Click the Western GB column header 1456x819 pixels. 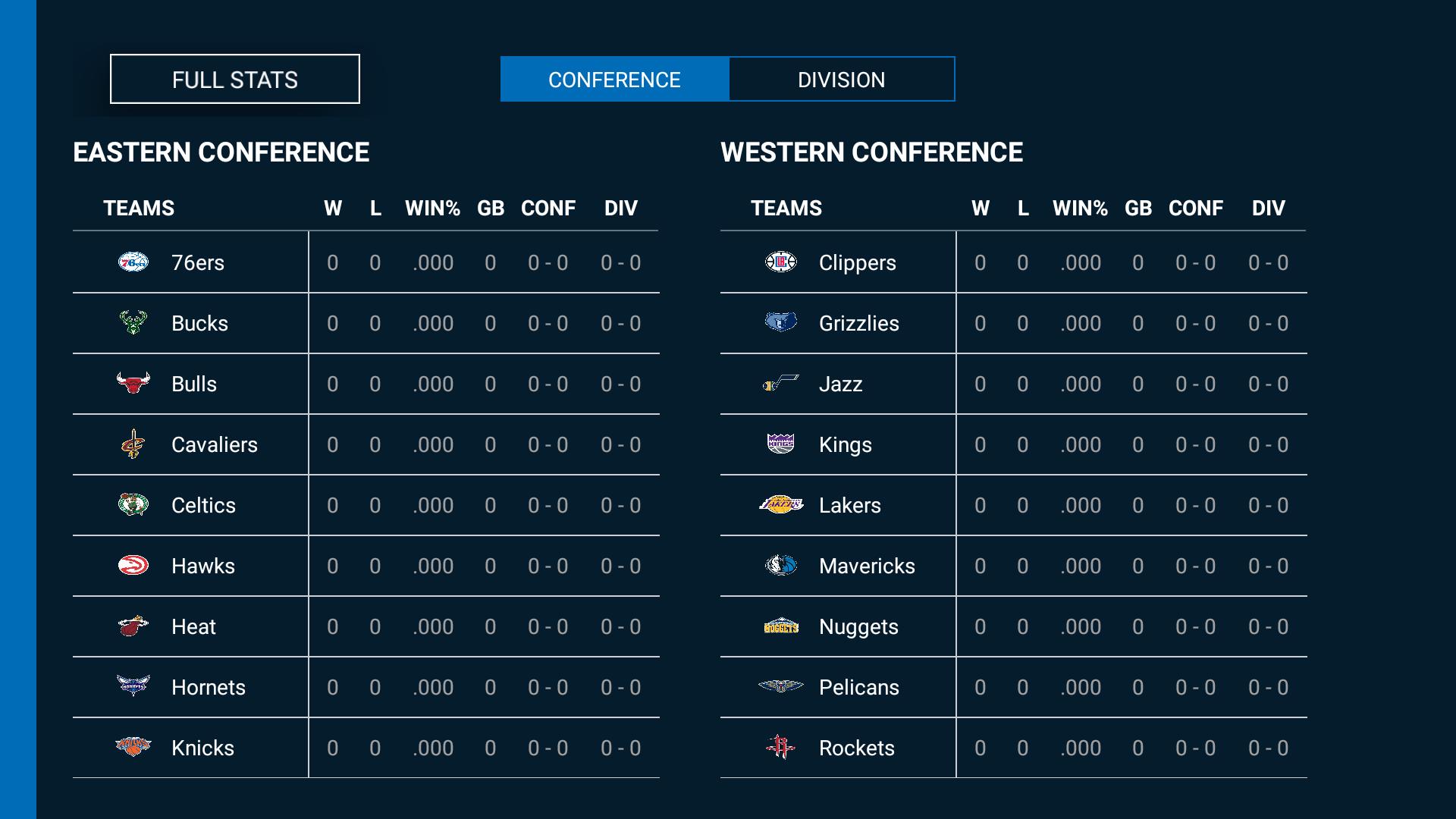click(x=1138, y=209)
